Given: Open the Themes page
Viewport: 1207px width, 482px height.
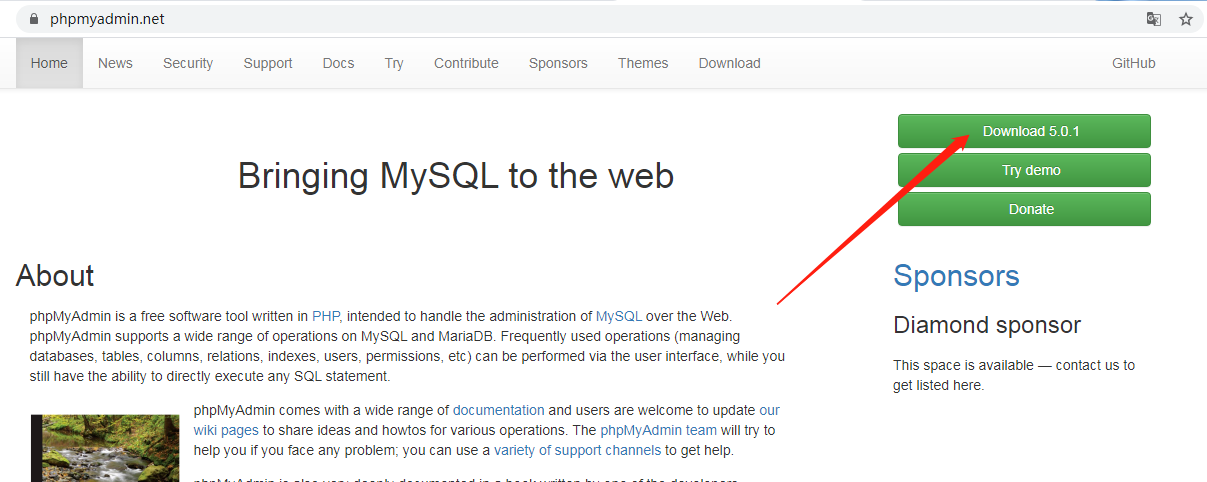Looking at the screenshot, I should (643, 63).
